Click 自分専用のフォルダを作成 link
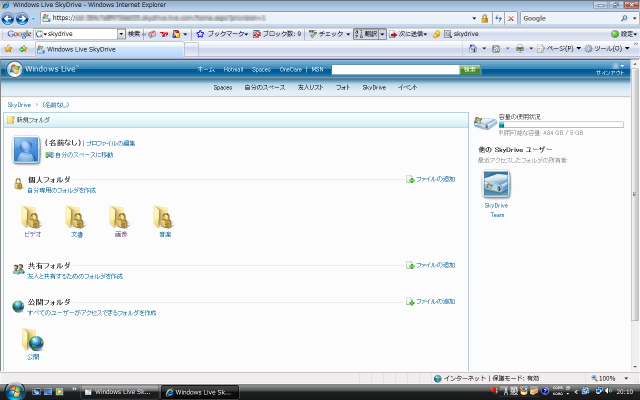The height and width of the screenshot is (400, 640). click(x=62, y=190)
